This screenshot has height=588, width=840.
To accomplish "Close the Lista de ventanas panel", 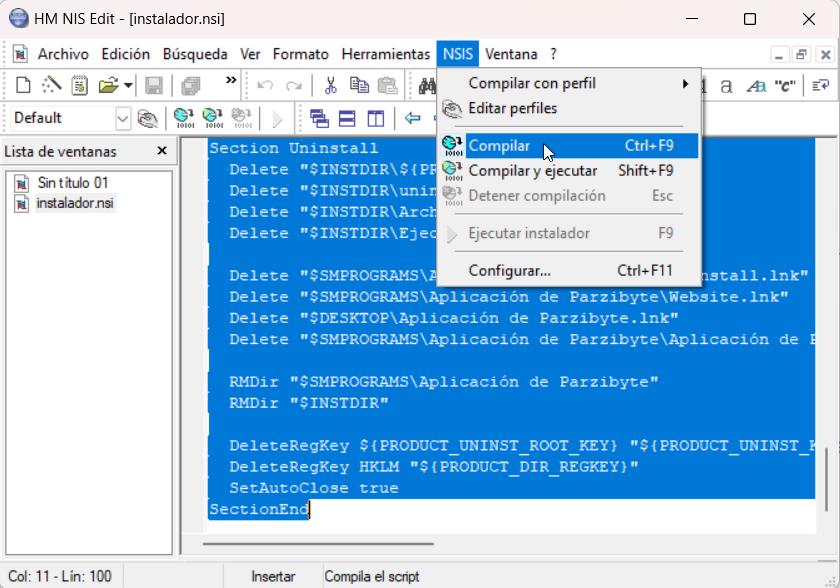I will pyautogui.click(x=162, y=151).
